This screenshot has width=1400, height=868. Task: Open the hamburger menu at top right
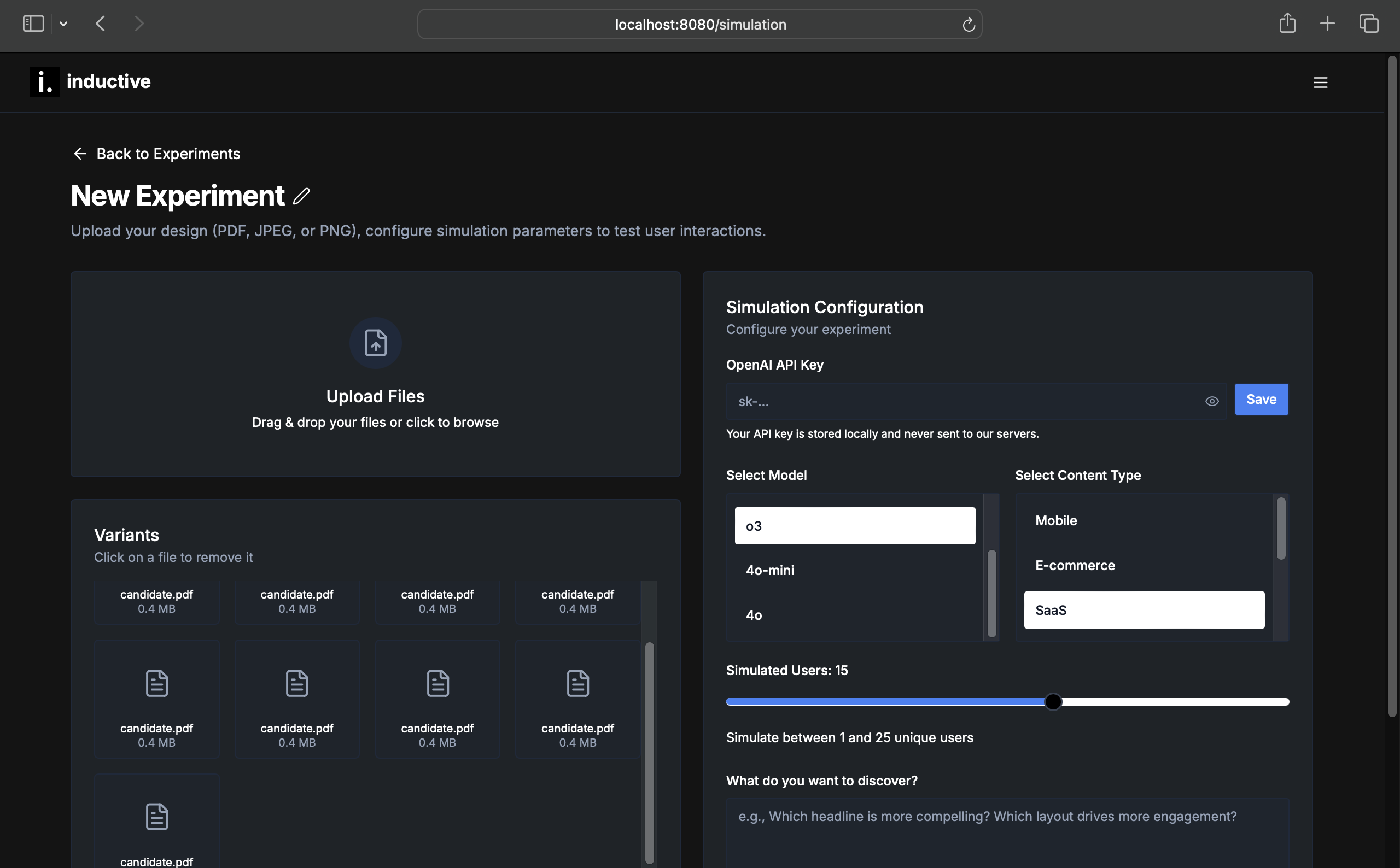pos(1320,82)
